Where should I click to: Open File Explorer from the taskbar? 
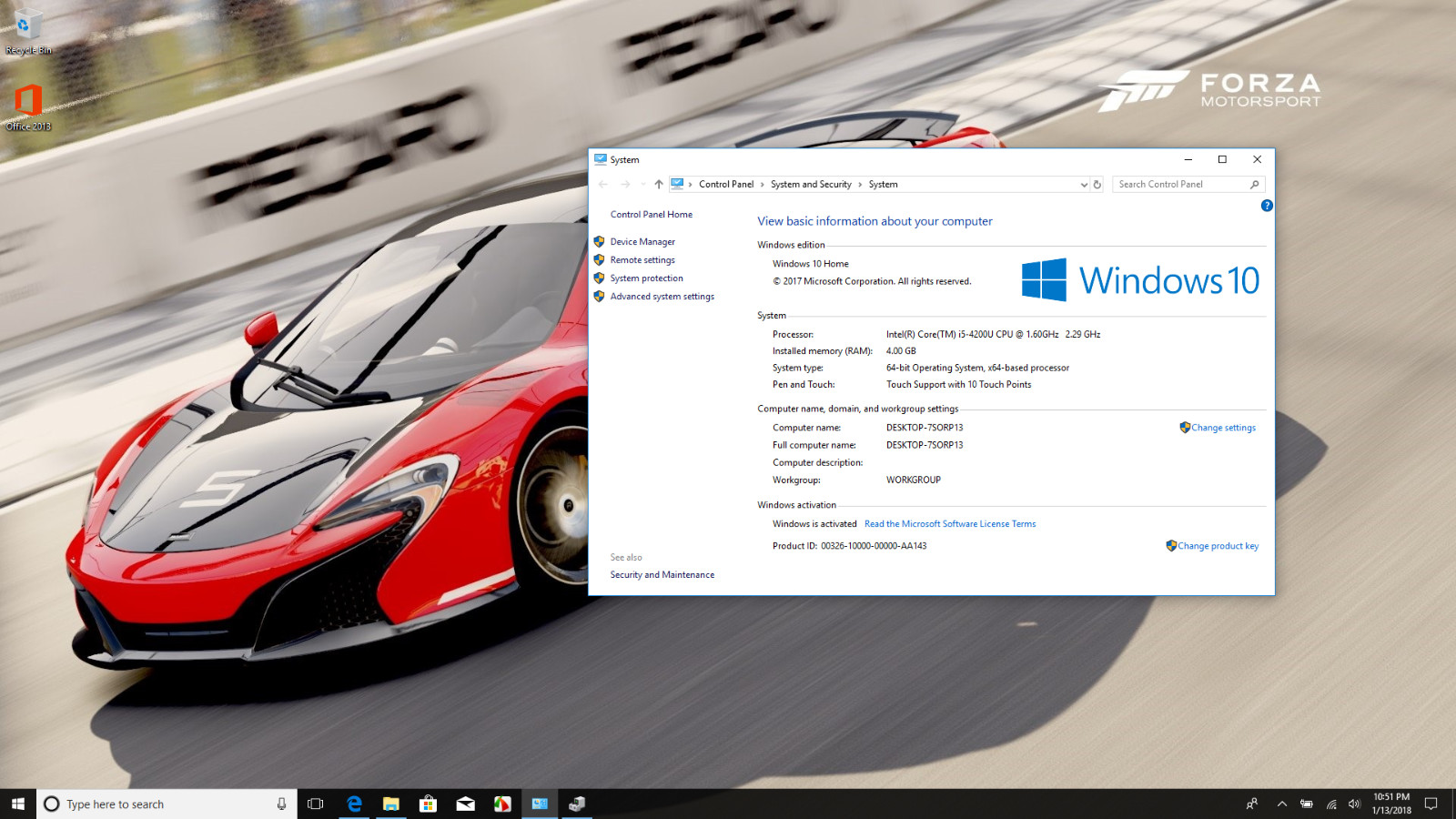click(x=391, y=804)
